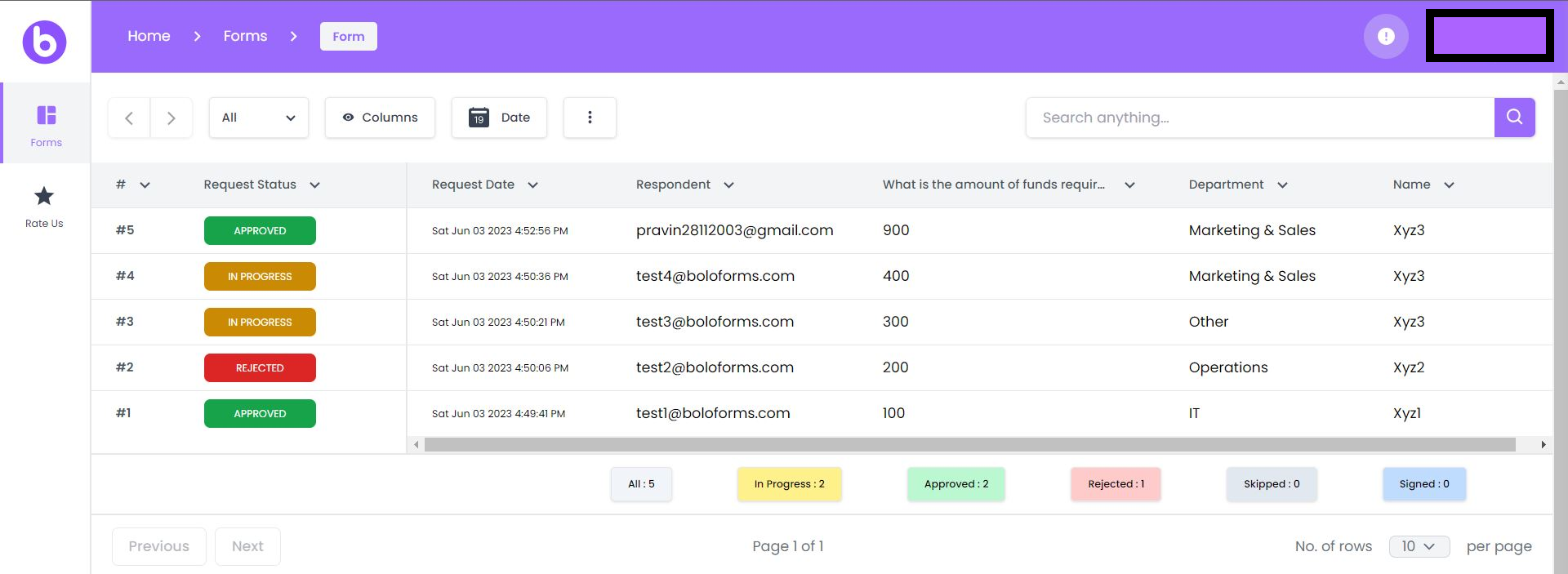Open the Date filter button
1568x574 pixels.
[499, 118]
